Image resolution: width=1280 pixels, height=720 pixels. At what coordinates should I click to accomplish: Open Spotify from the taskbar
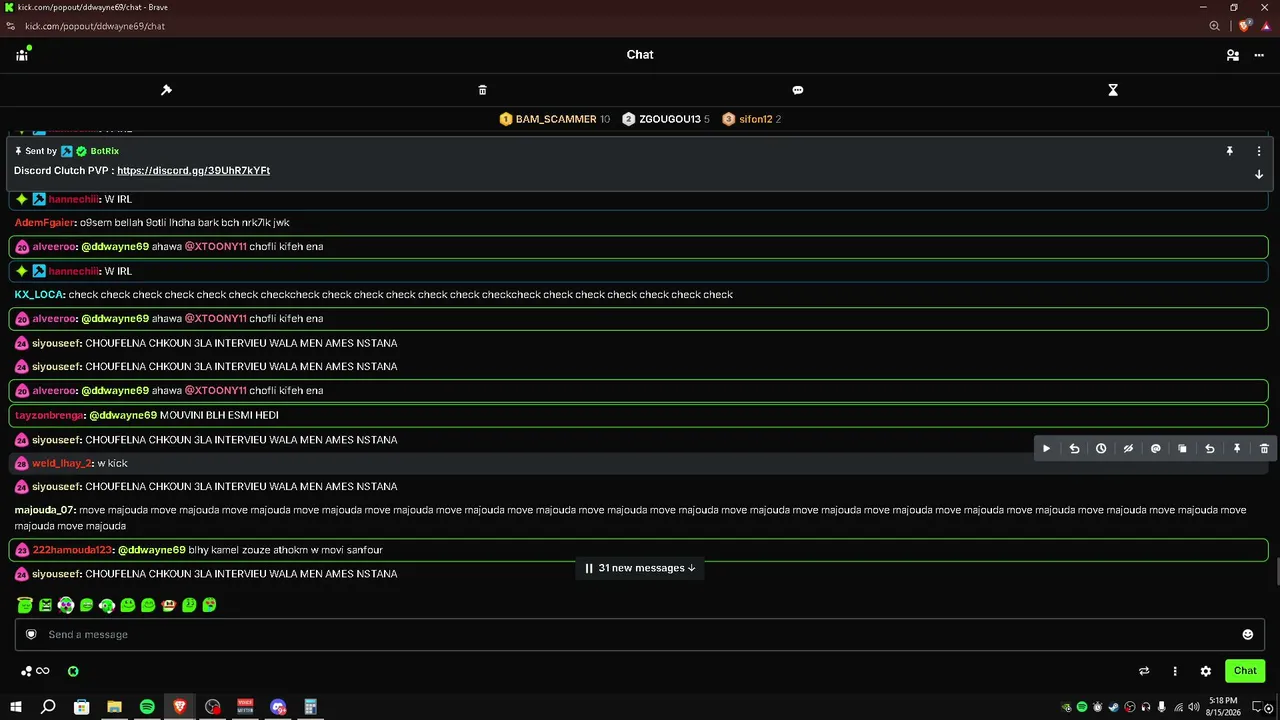[147, 707]
